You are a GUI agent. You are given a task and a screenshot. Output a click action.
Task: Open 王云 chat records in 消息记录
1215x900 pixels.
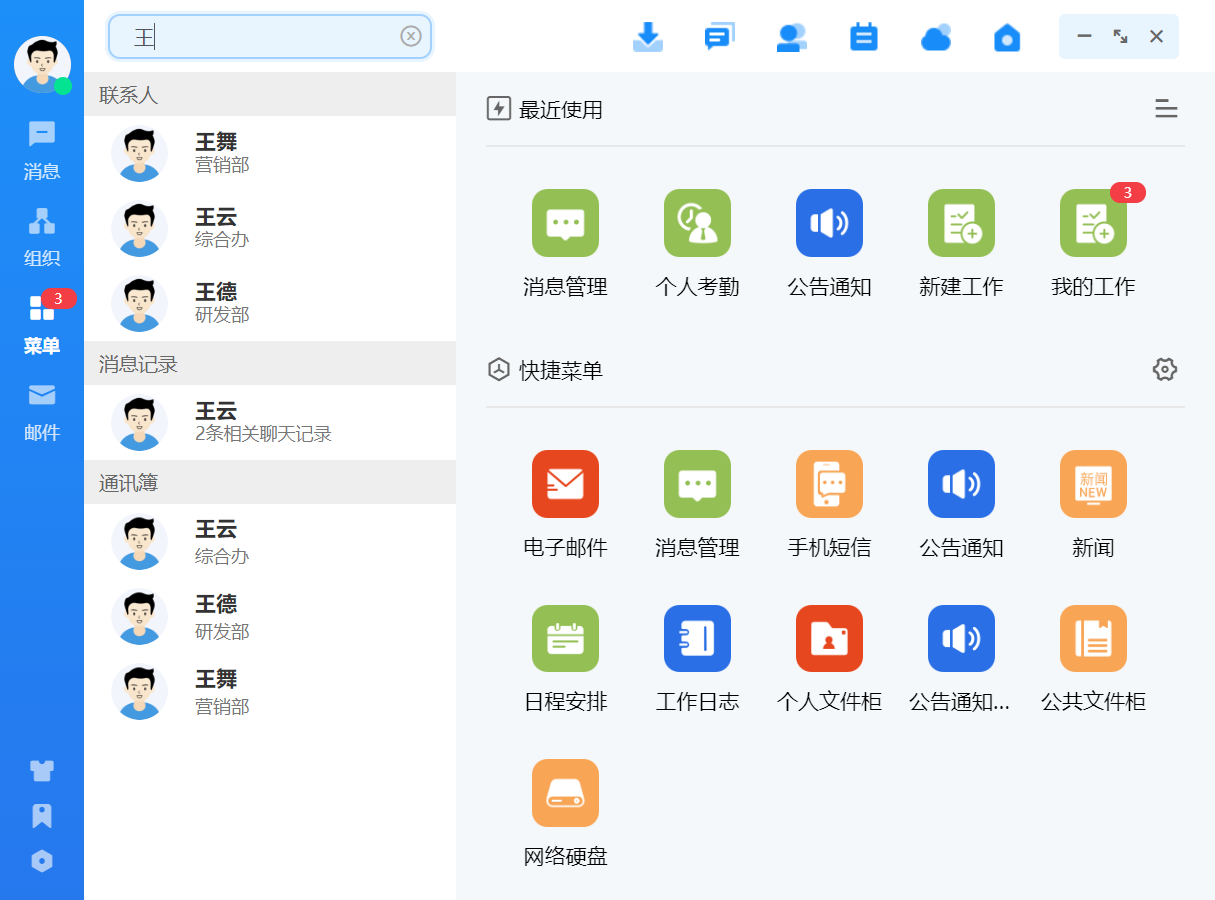point(270,422)
